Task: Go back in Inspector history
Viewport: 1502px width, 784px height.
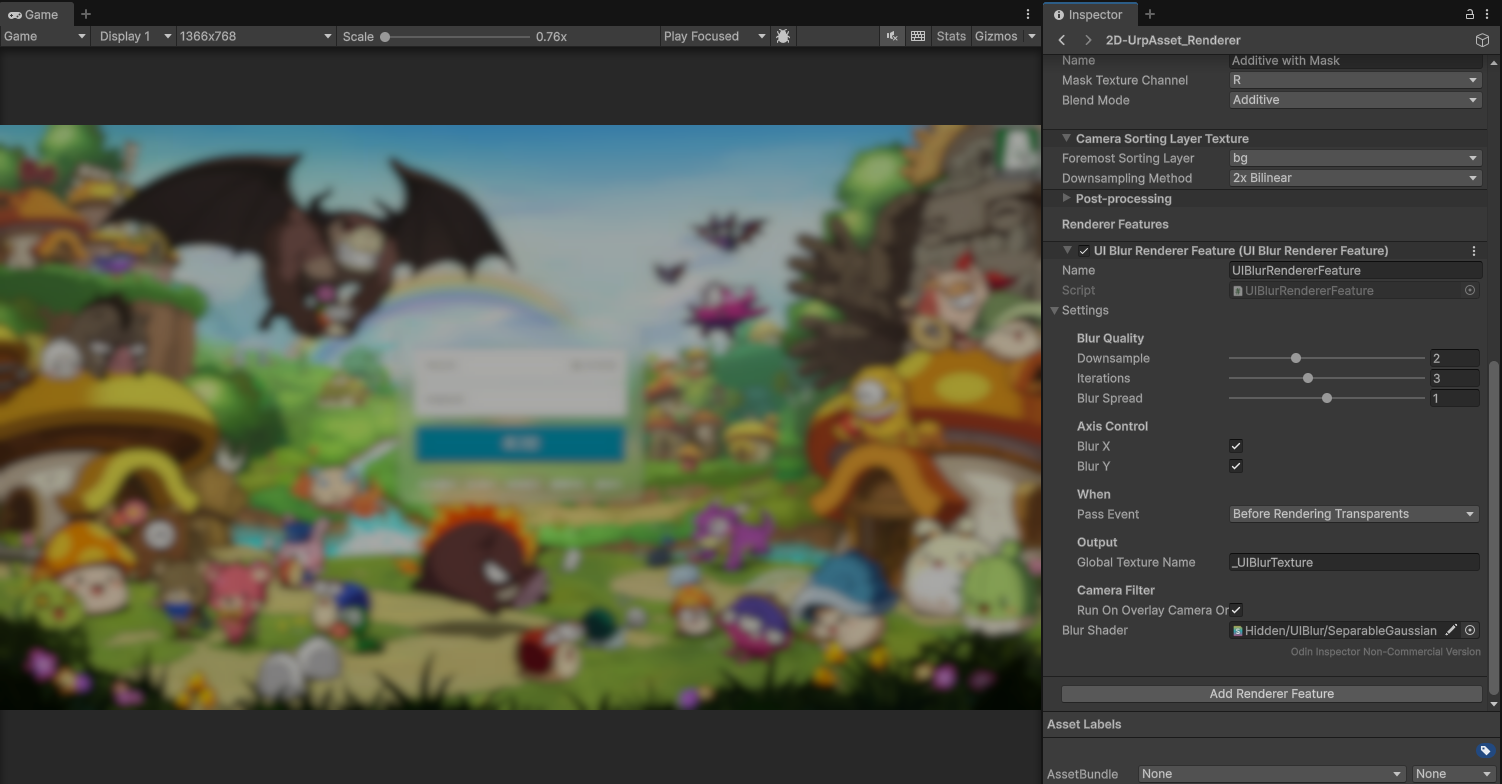Action: click(1062, 40)
